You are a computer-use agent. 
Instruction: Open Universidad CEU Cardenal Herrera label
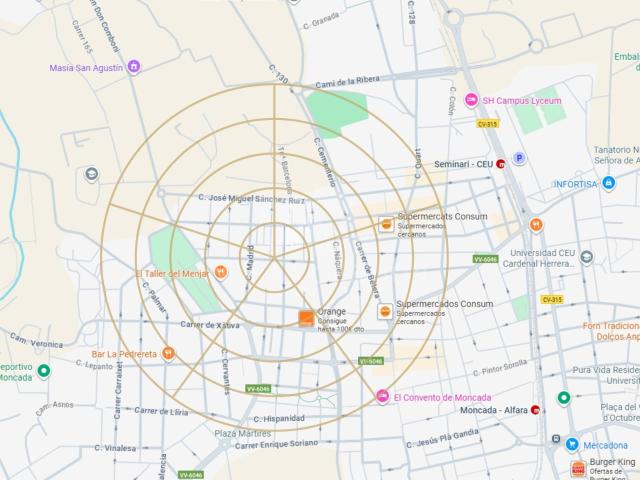pyautogui.click(x=539, y=258)
